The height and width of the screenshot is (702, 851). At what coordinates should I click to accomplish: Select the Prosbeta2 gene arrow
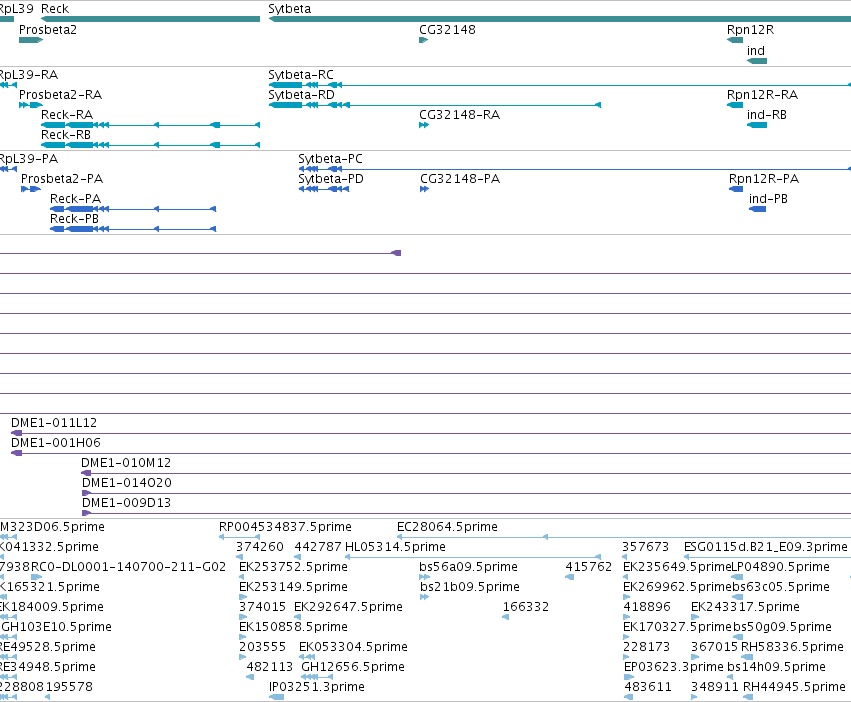point(31,40)
